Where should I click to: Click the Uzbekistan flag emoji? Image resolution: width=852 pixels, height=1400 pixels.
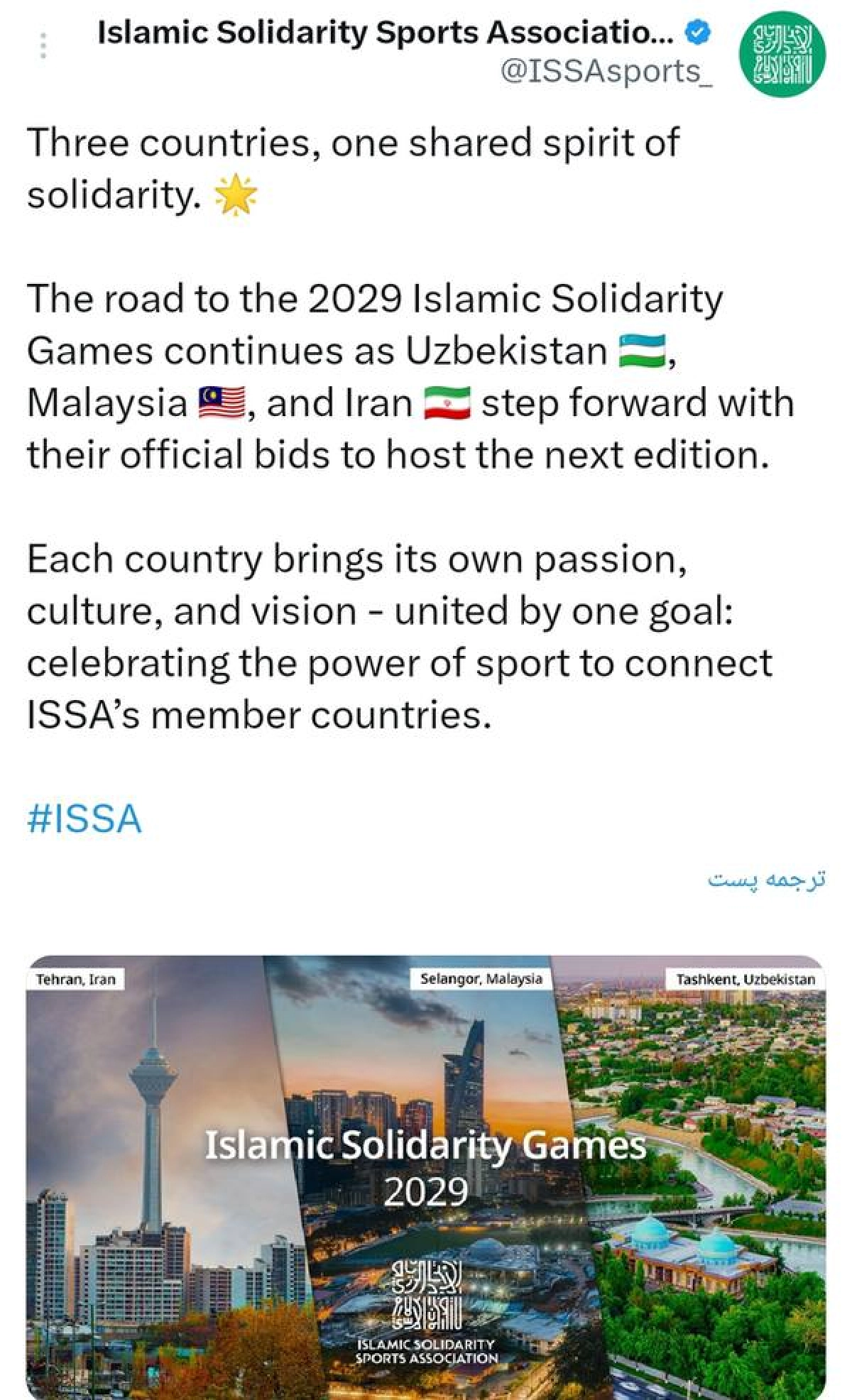coord(643,351)
